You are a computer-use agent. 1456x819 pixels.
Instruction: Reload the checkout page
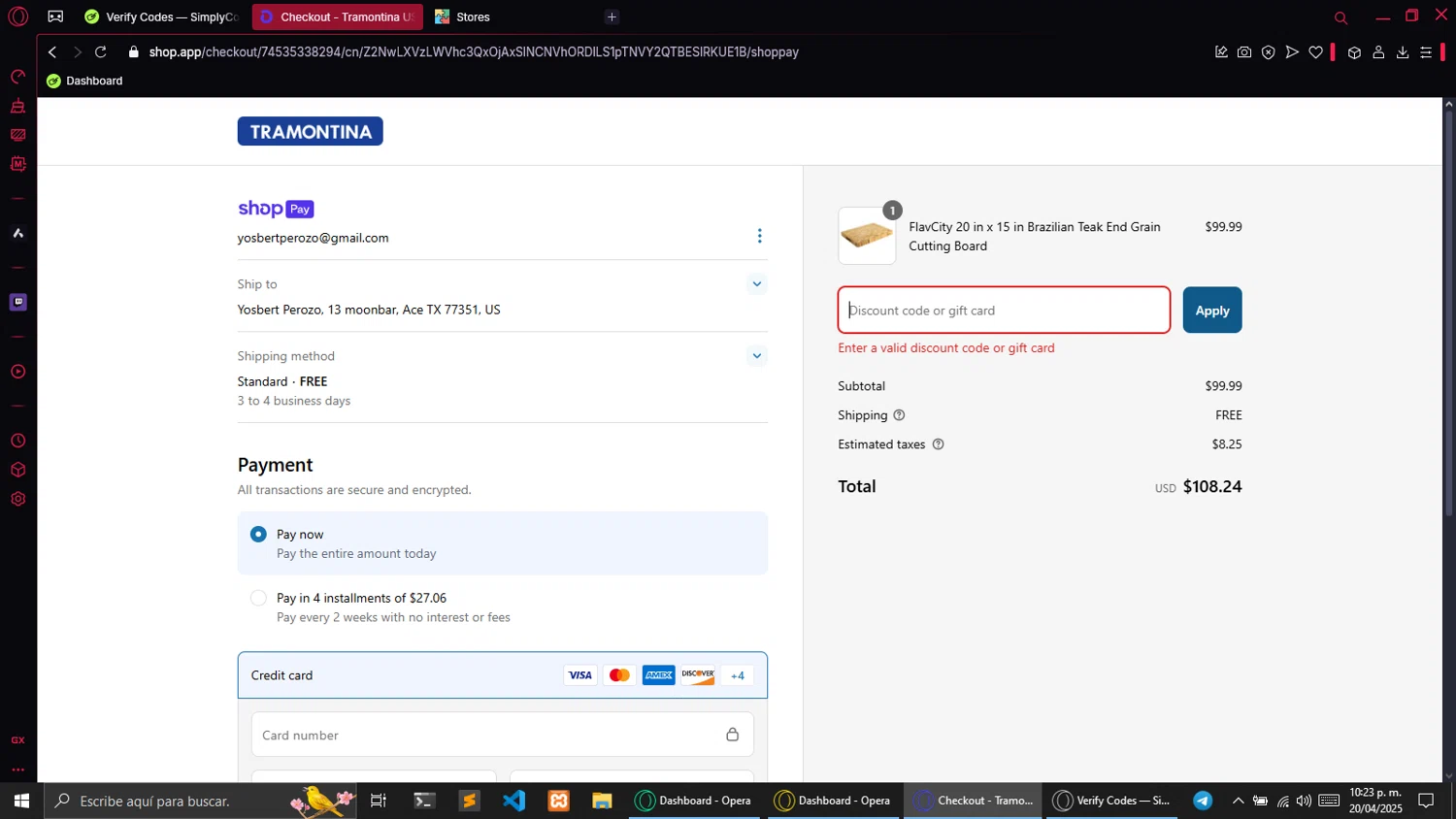(x=101, y=52)
